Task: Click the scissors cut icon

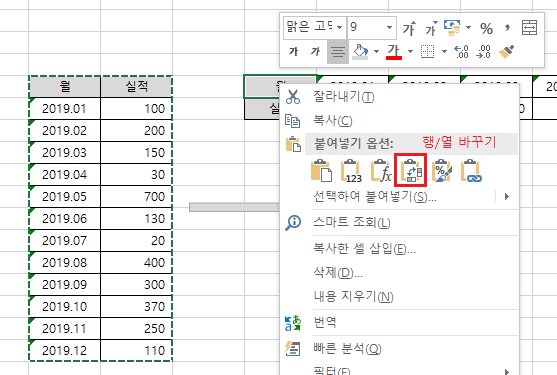Action: (x=293, y=97)
